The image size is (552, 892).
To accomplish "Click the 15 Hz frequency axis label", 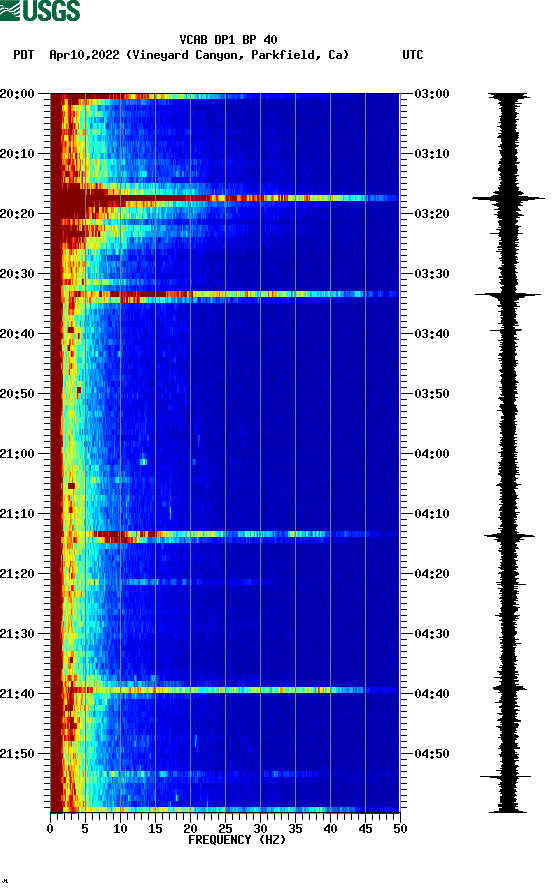I will pos(155,829).
